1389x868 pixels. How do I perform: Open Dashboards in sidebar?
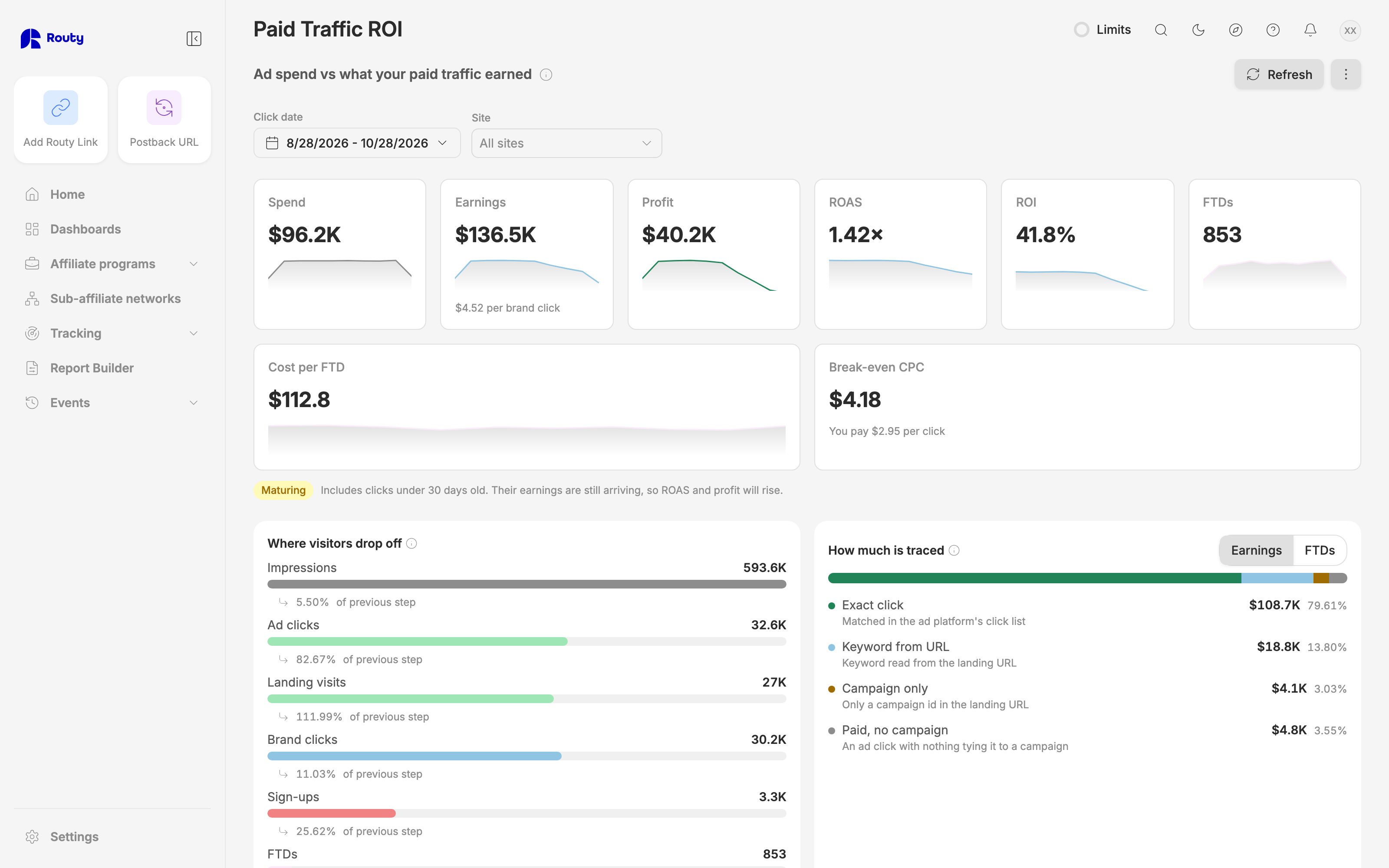112,229
